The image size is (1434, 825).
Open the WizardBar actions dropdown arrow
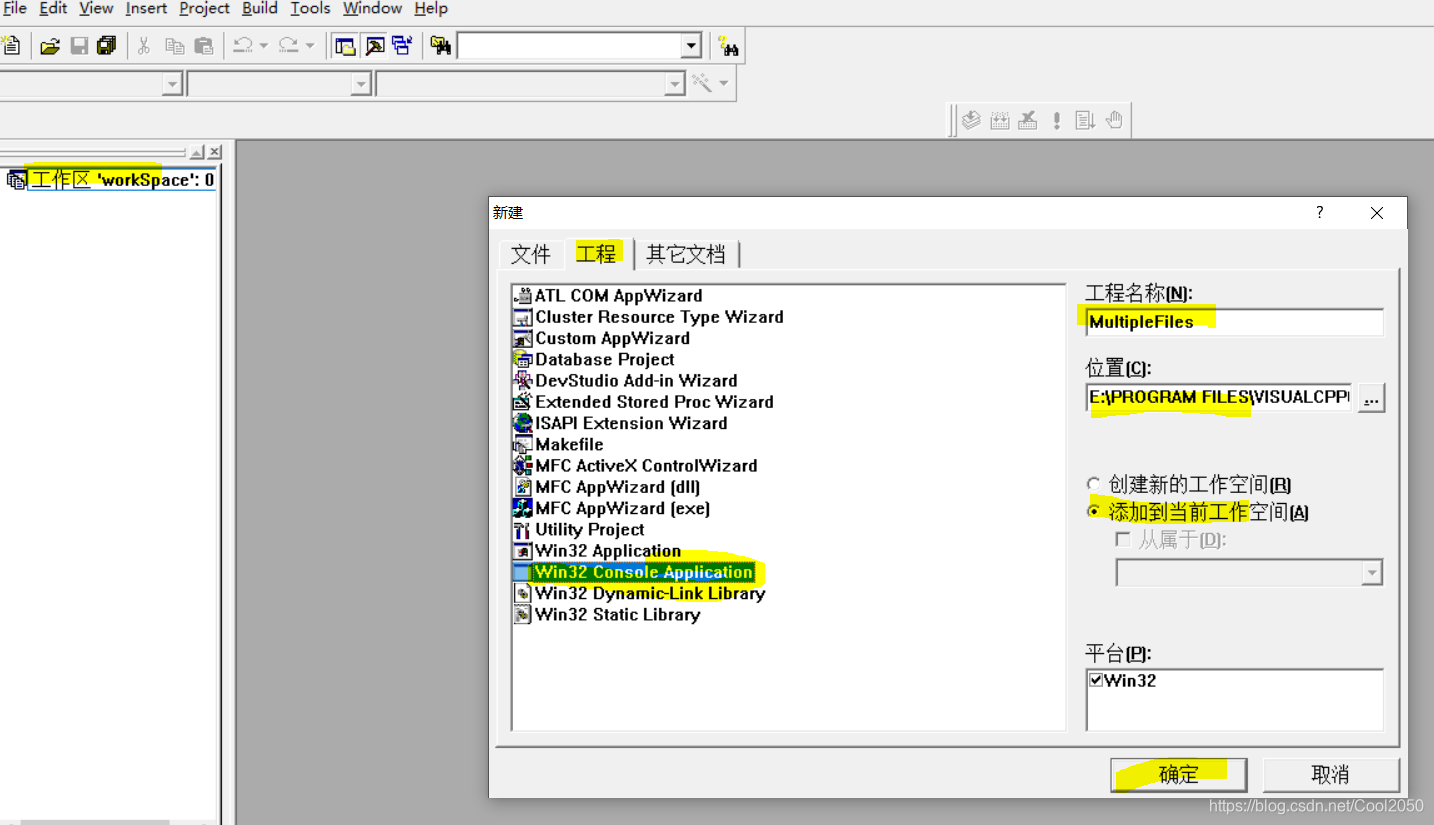click(x=724, y=84)
